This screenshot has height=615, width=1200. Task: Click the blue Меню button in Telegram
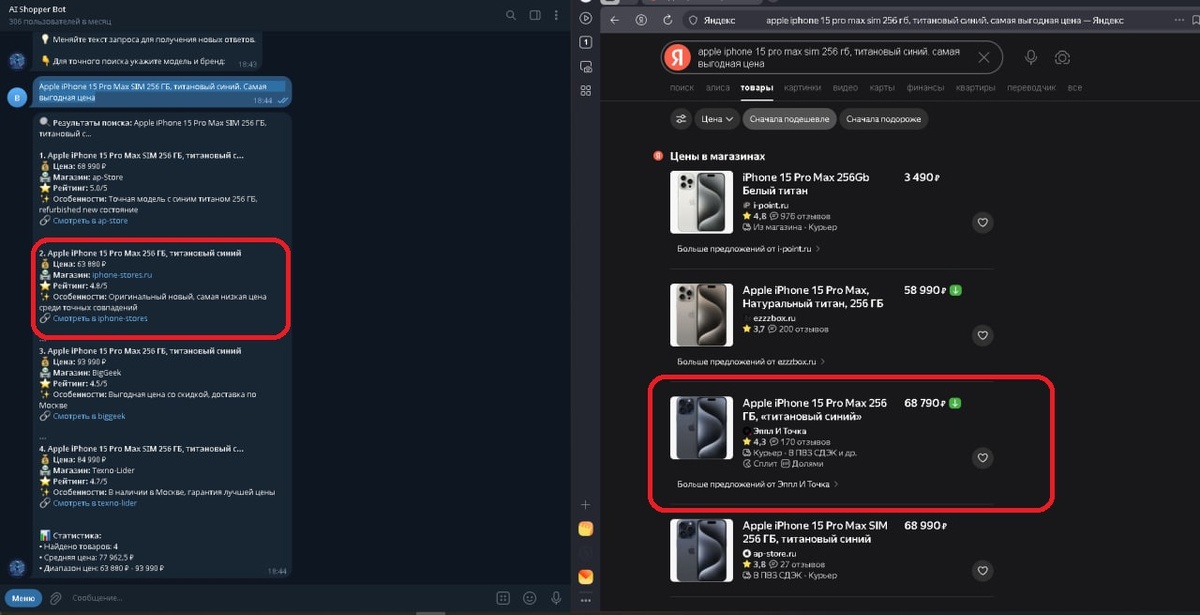pos(23,598)
